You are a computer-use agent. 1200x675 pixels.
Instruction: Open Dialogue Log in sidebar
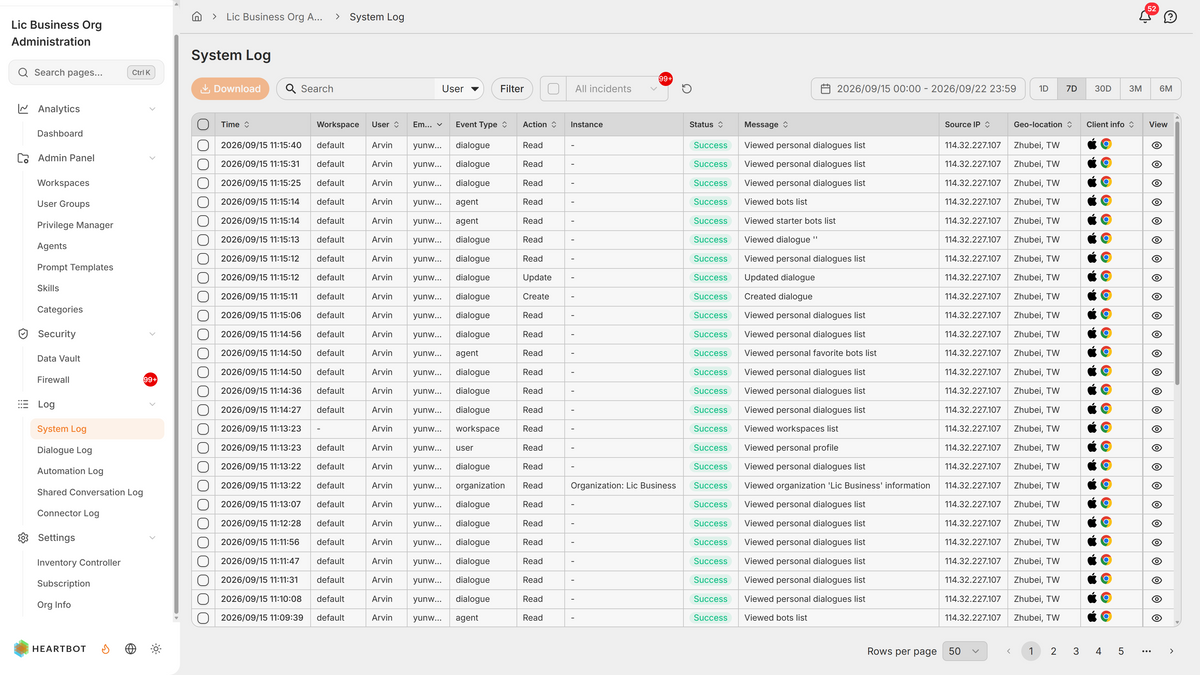tap(65, 450)
